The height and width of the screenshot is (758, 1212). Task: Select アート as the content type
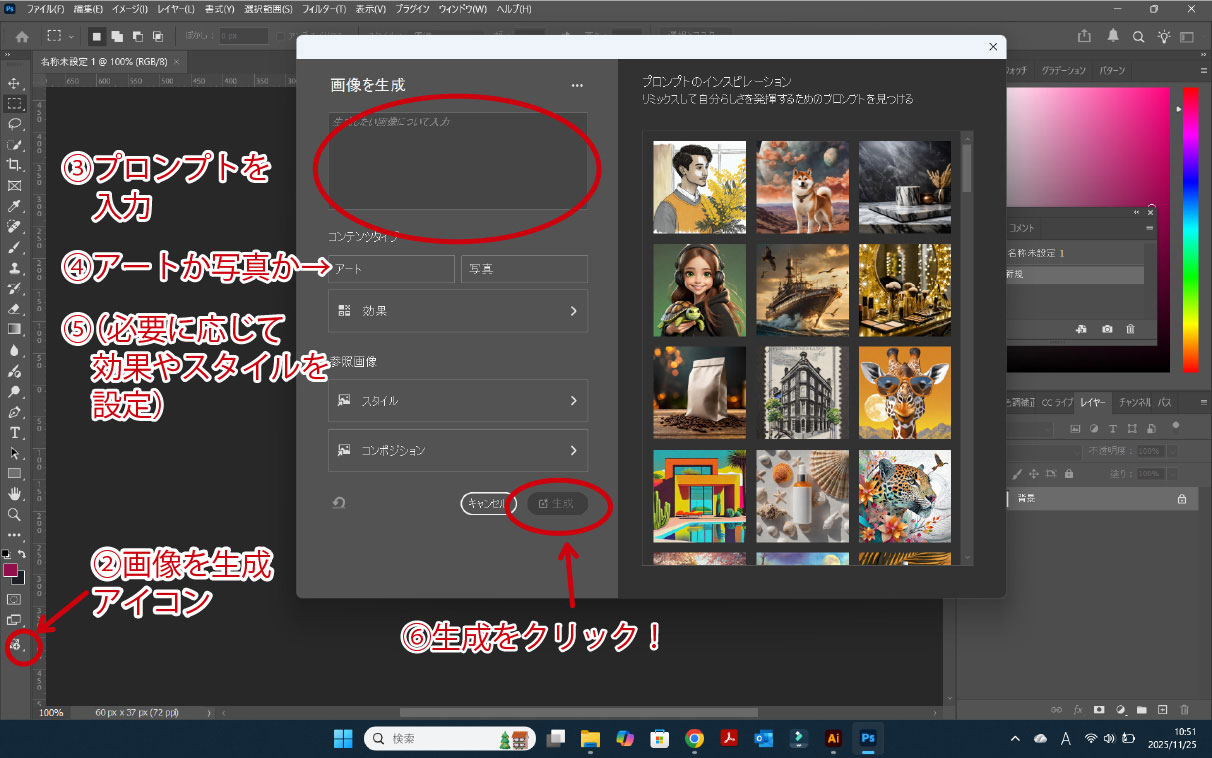(390, 269)
